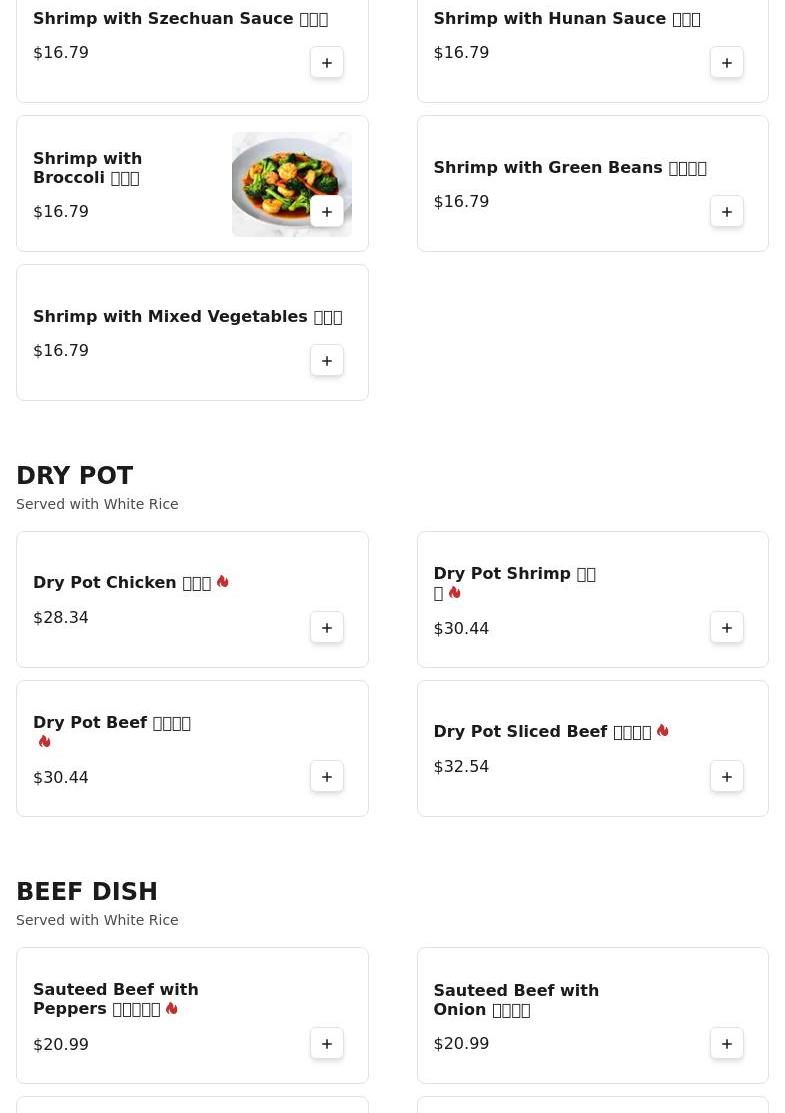
Task: Open the Shrimp with Broccoli food photo
Action: [x=292, y=184]
